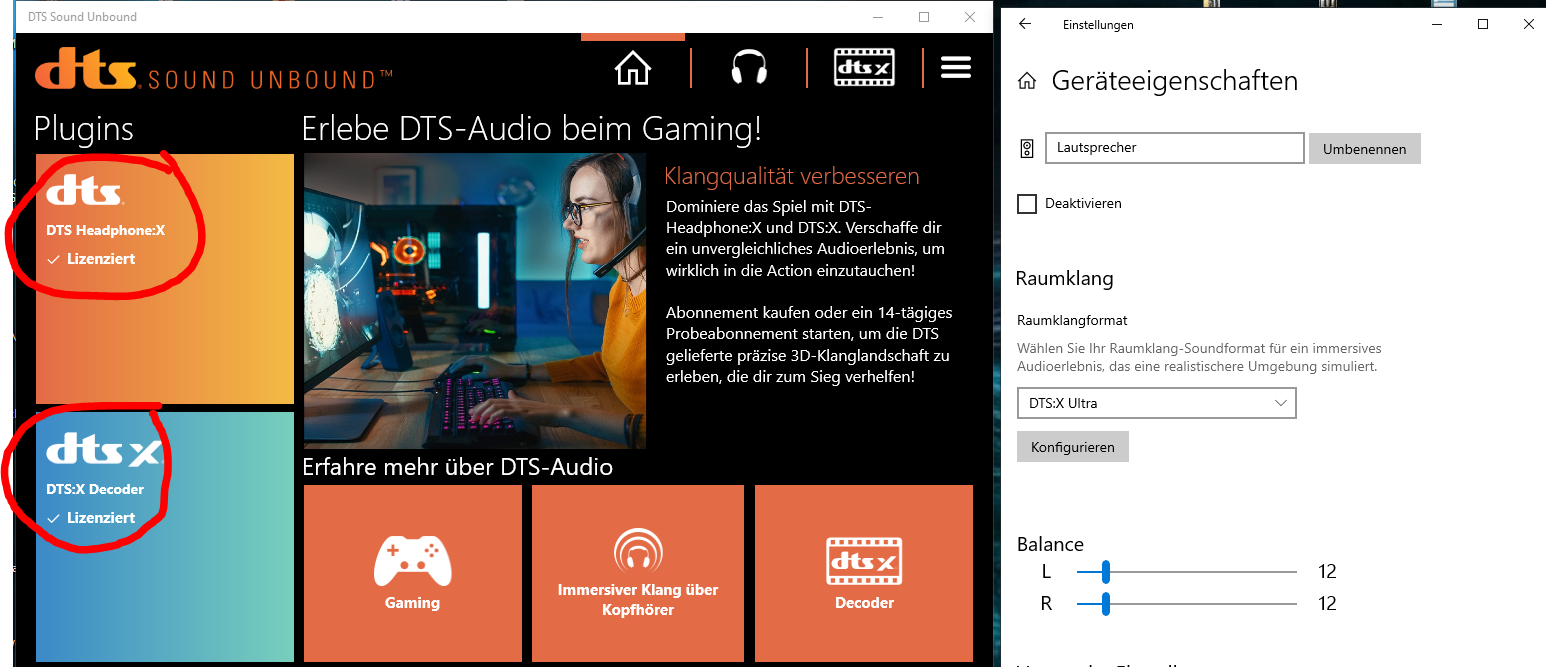Click Erfahre mehr über DTS-Audio heading
Image resolution: width=1546 pixels, height=667 pixels.
(457, 466)
